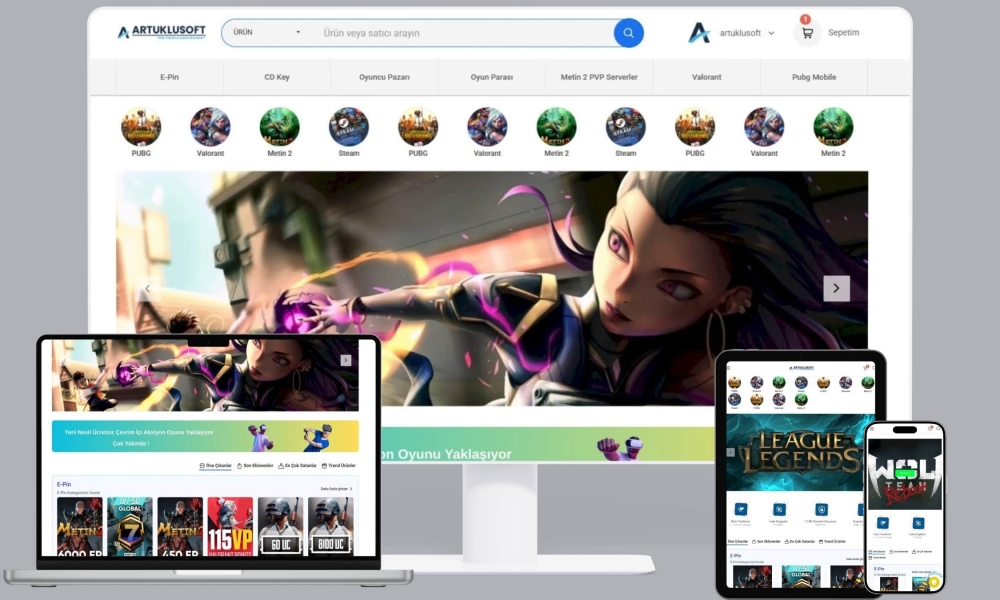Go to previous slide on the tablet
The height and width of the screenshot is (600, 1000).
pyautogui.click(x=731, y=453)
